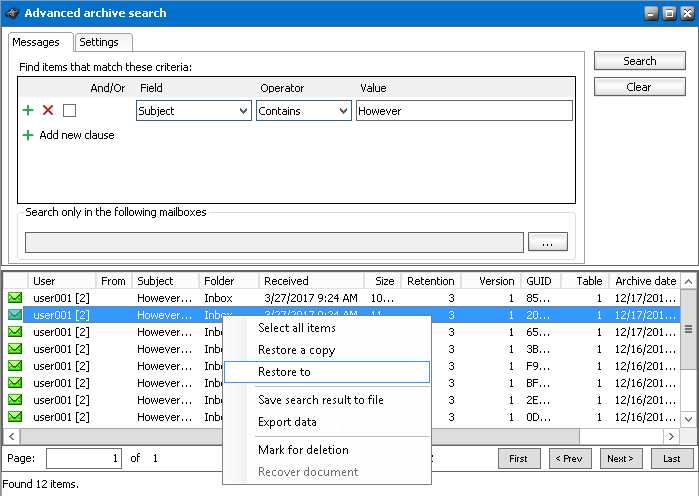Click the envelope icon of the first result row

click(x=15, y=298)
